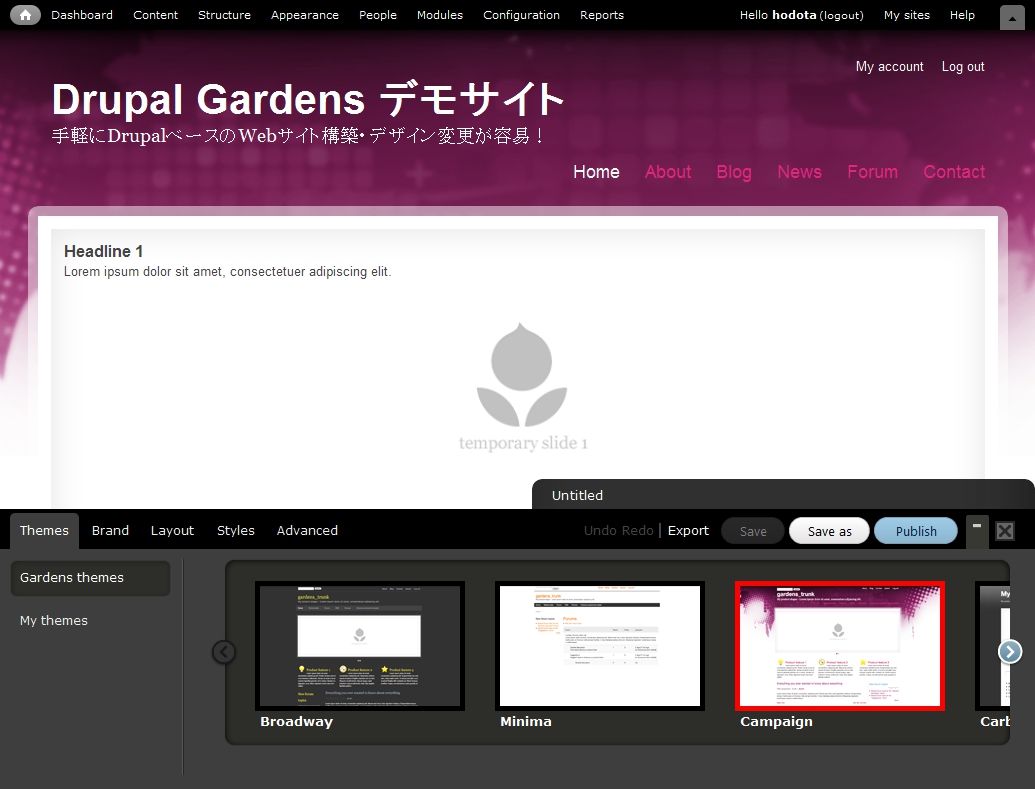This screenshot has height=789, width=1035.
Task: Click Redo in theme builder
Action: tap(638, 531)
